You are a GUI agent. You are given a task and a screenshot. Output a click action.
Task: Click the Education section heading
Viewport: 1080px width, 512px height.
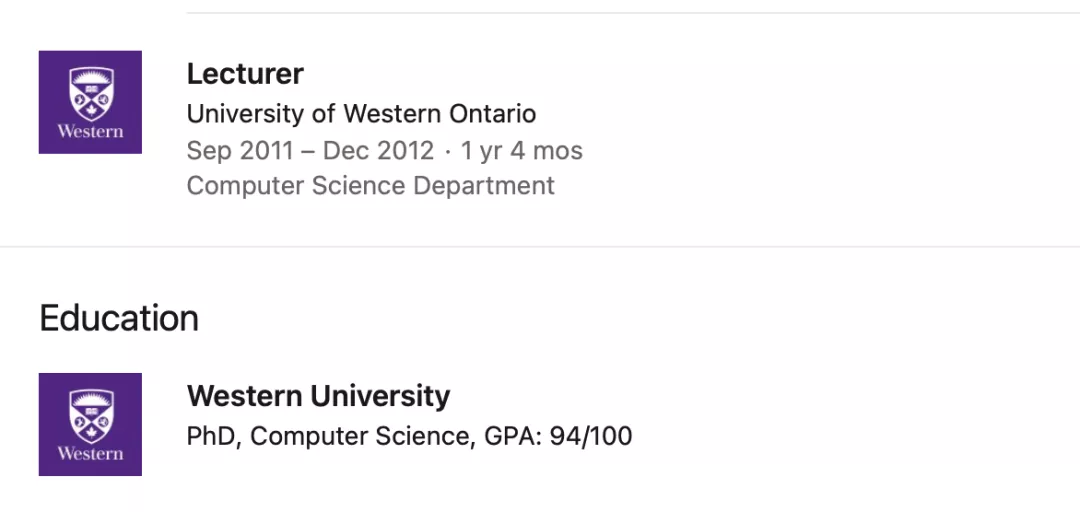click(119, 318)
